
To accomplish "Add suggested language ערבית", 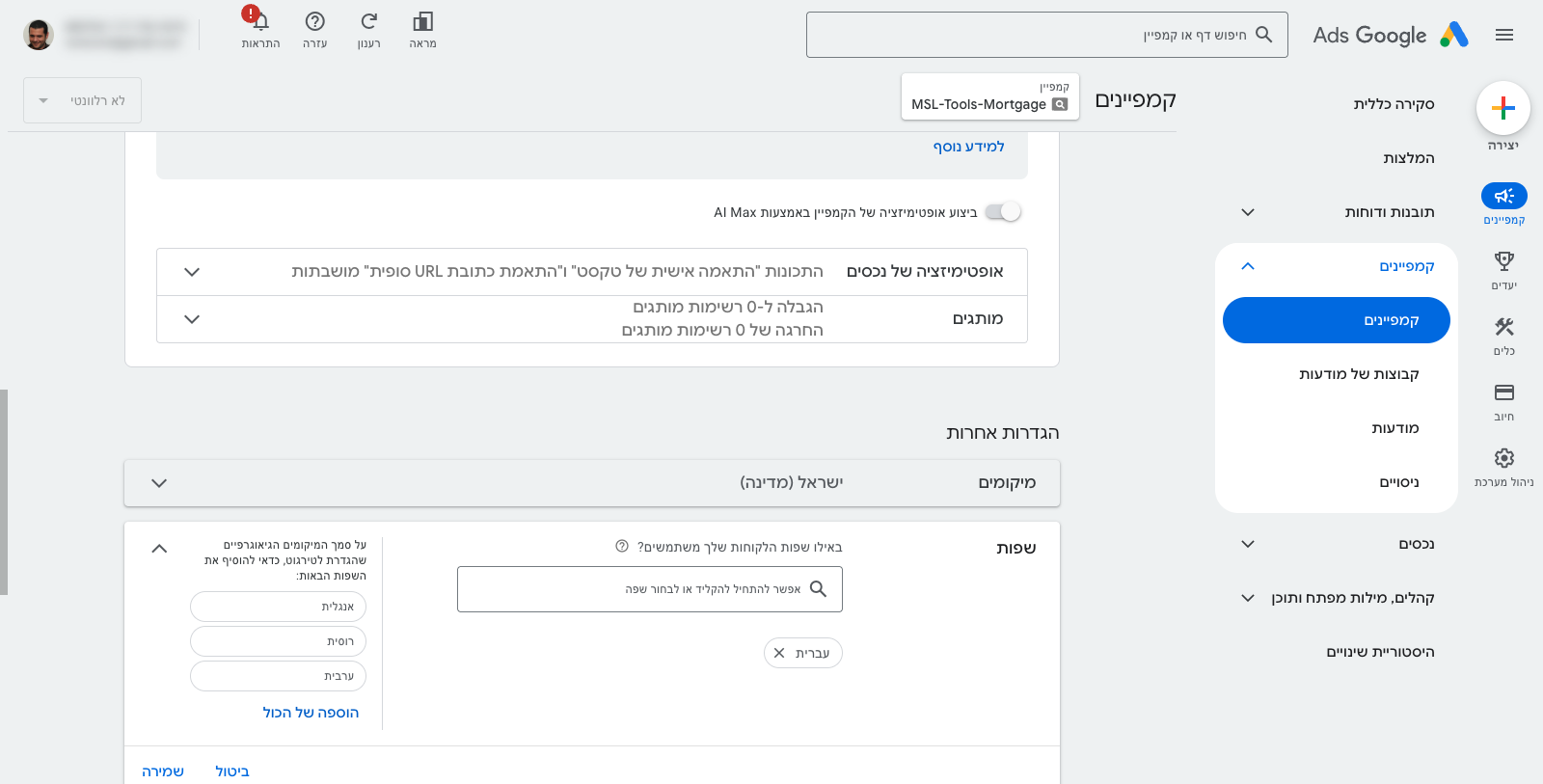I will (278, 676).
